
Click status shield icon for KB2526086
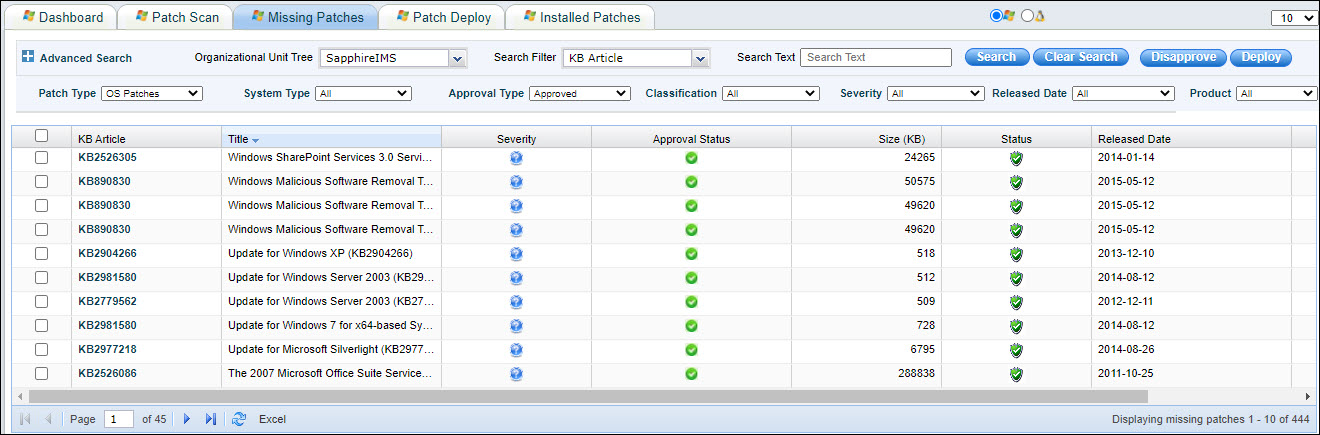1016,373
